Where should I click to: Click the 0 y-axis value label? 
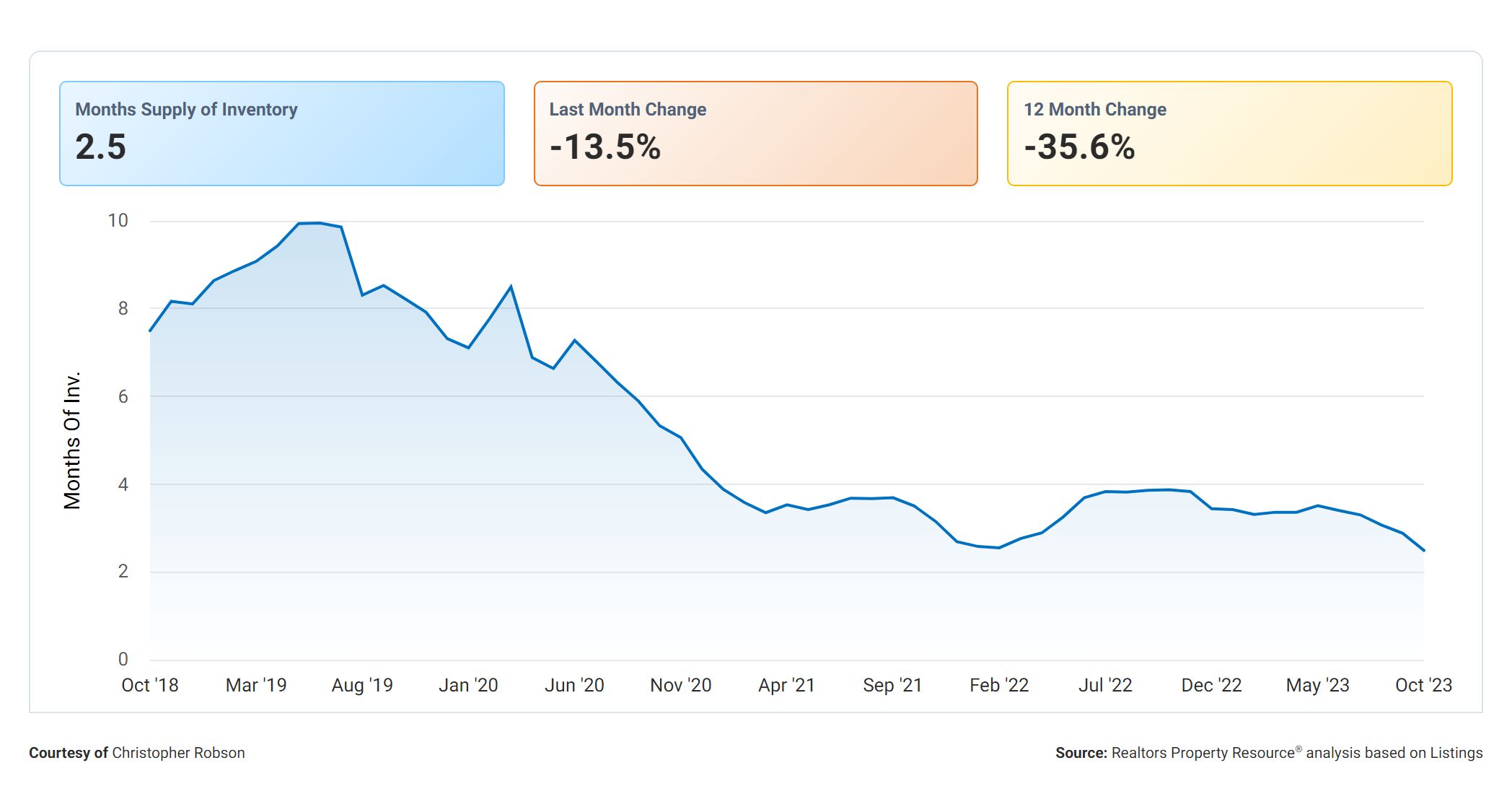(123, 659)
